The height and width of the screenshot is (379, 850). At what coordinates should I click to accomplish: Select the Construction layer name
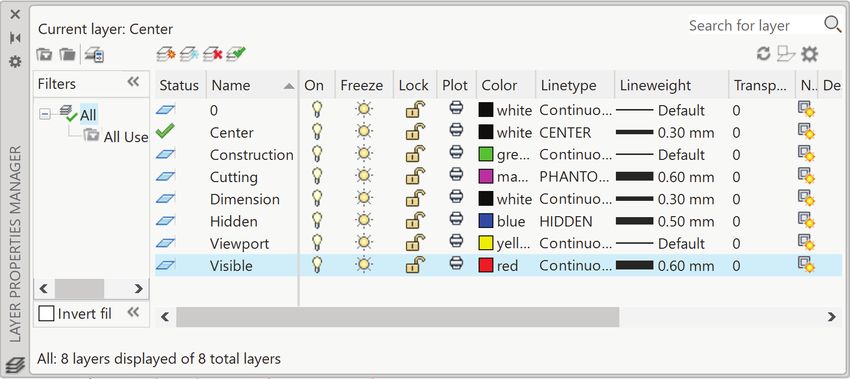(252, 155)
